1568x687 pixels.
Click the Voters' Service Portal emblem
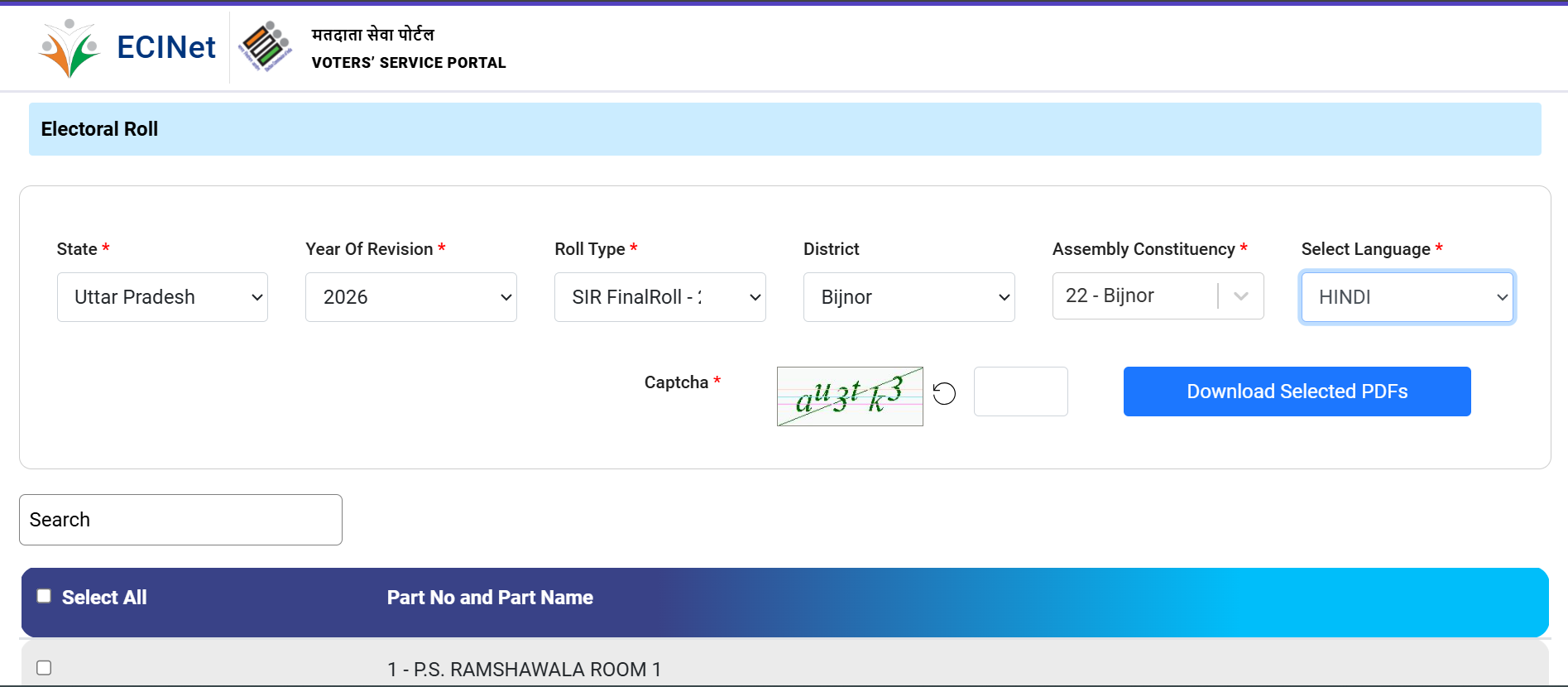[266, 47]
